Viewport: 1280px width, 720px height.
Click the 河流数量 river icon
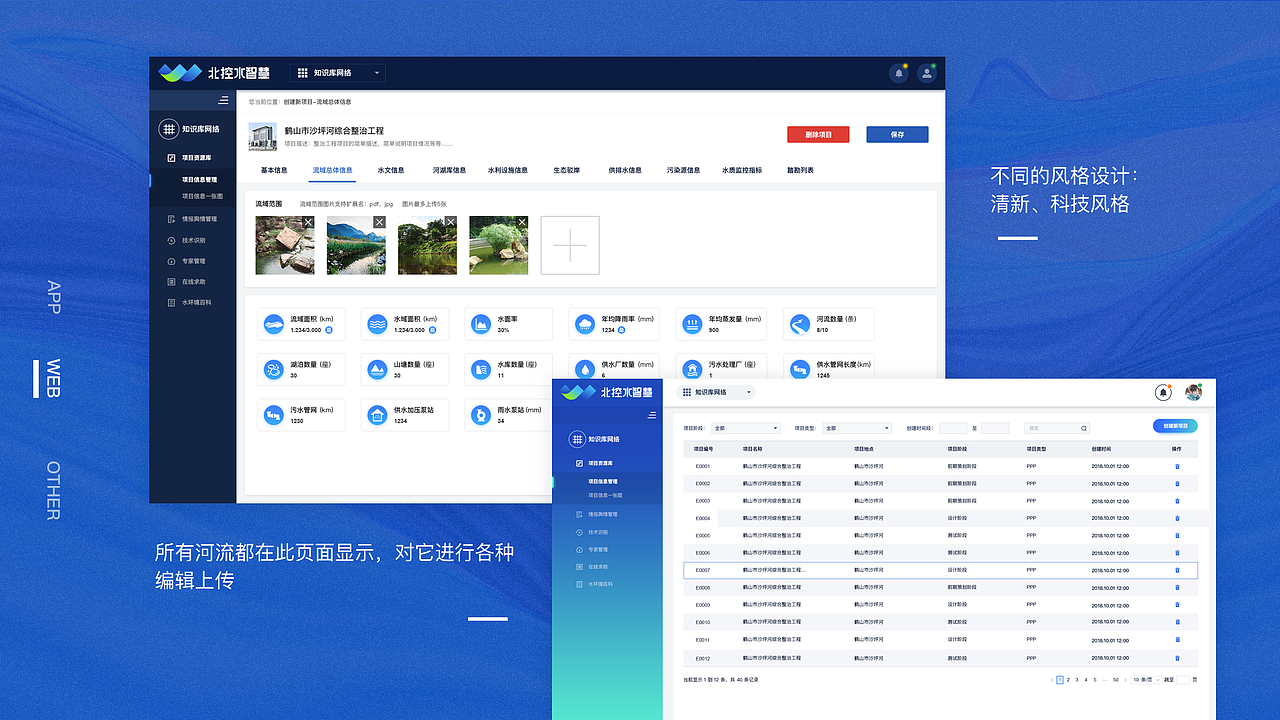pyautogui.click(x=800, y=324)
